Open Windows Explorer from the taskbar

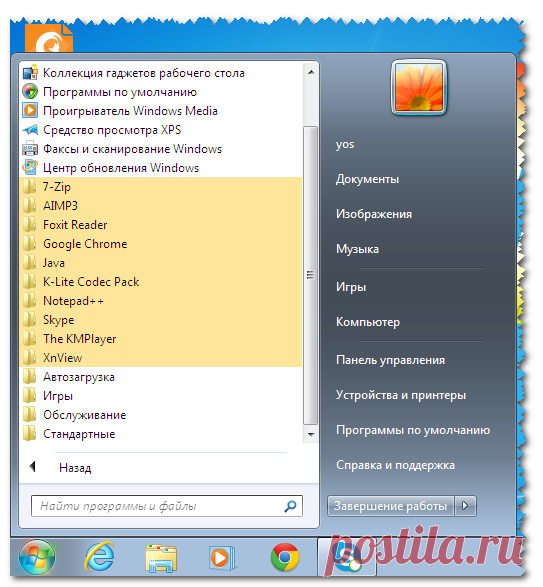161,558
